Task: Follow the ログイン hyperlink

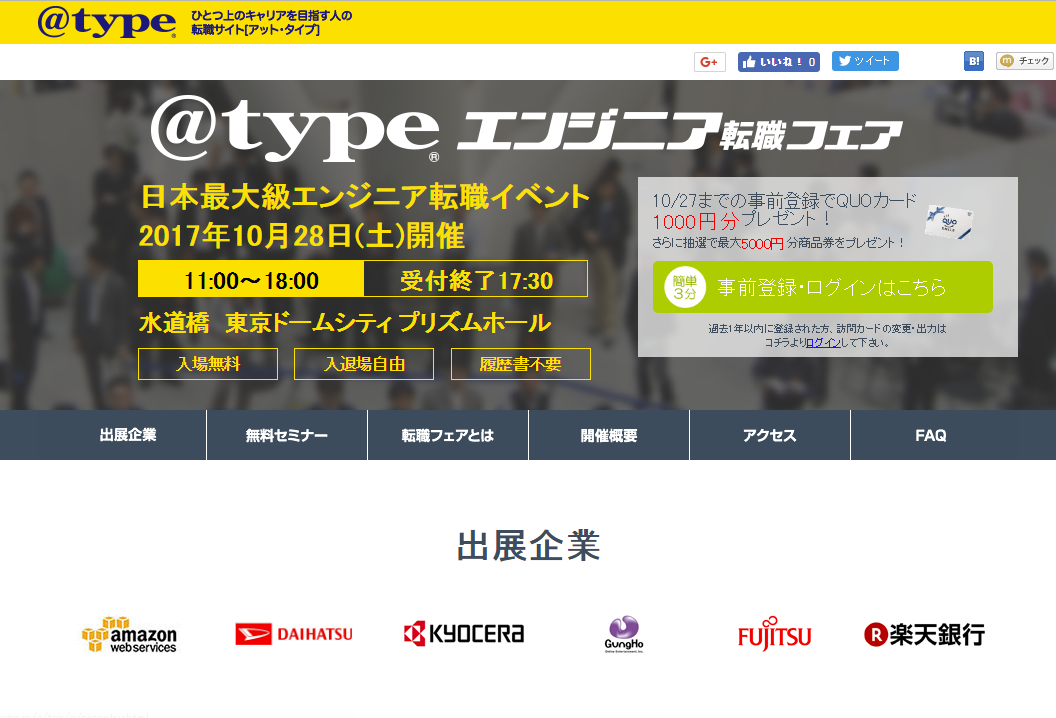Action: 823,342
